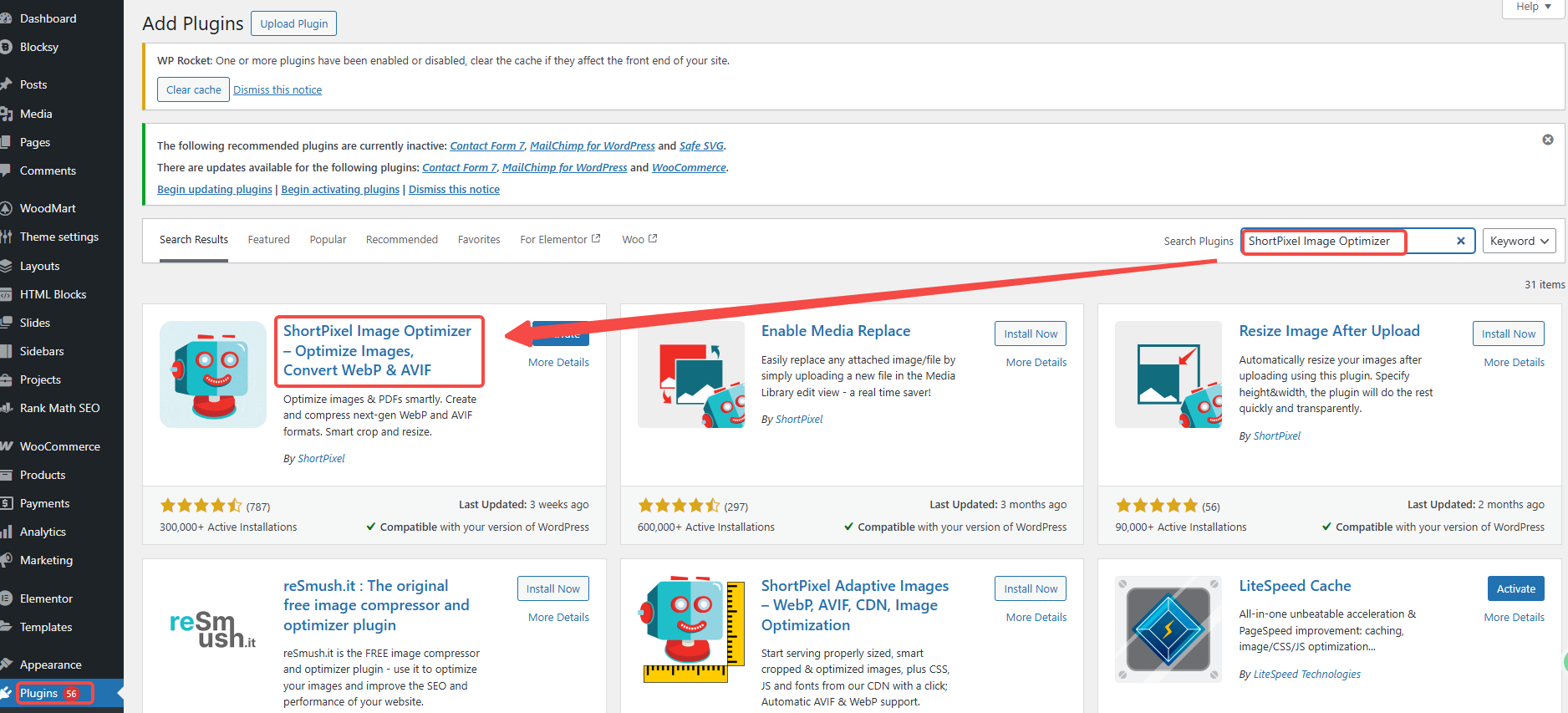1568x713 pixels.
Task: Click the reSmush.it plugin logo
Action: 213,629
